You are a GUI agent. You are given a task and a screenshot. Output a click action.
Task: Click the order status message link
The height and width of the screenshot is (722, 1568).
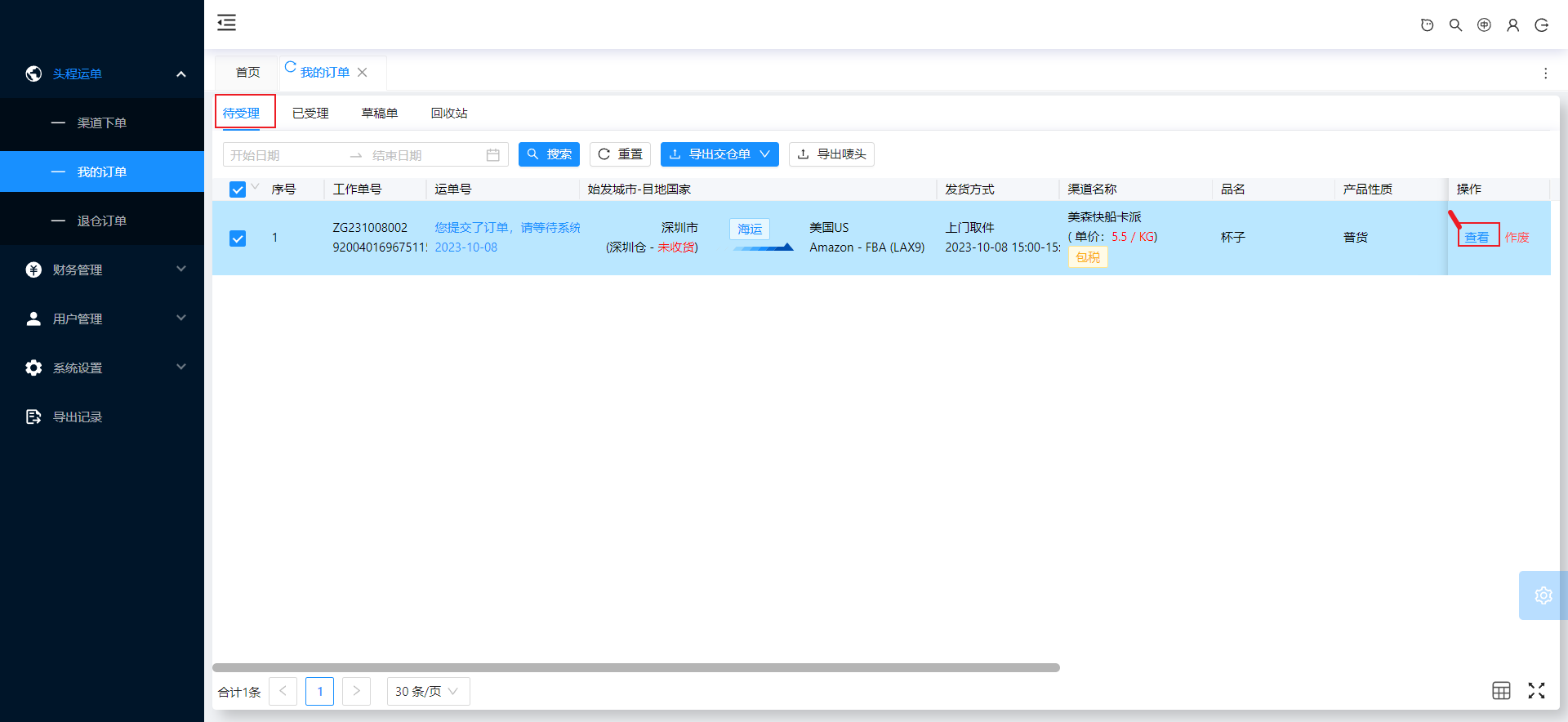pos(507,228)
